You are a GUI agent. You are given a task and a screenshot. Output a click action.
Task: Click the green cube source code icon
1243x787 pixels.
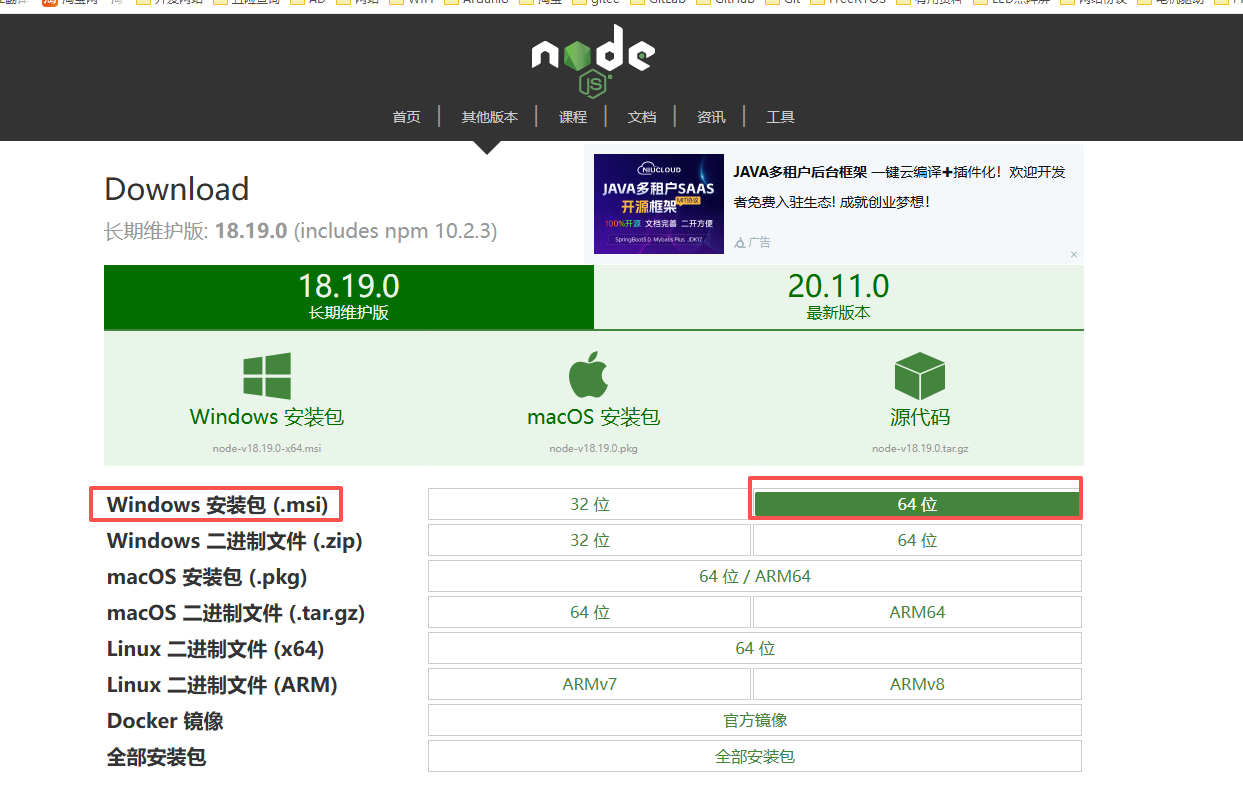(920, 376)
